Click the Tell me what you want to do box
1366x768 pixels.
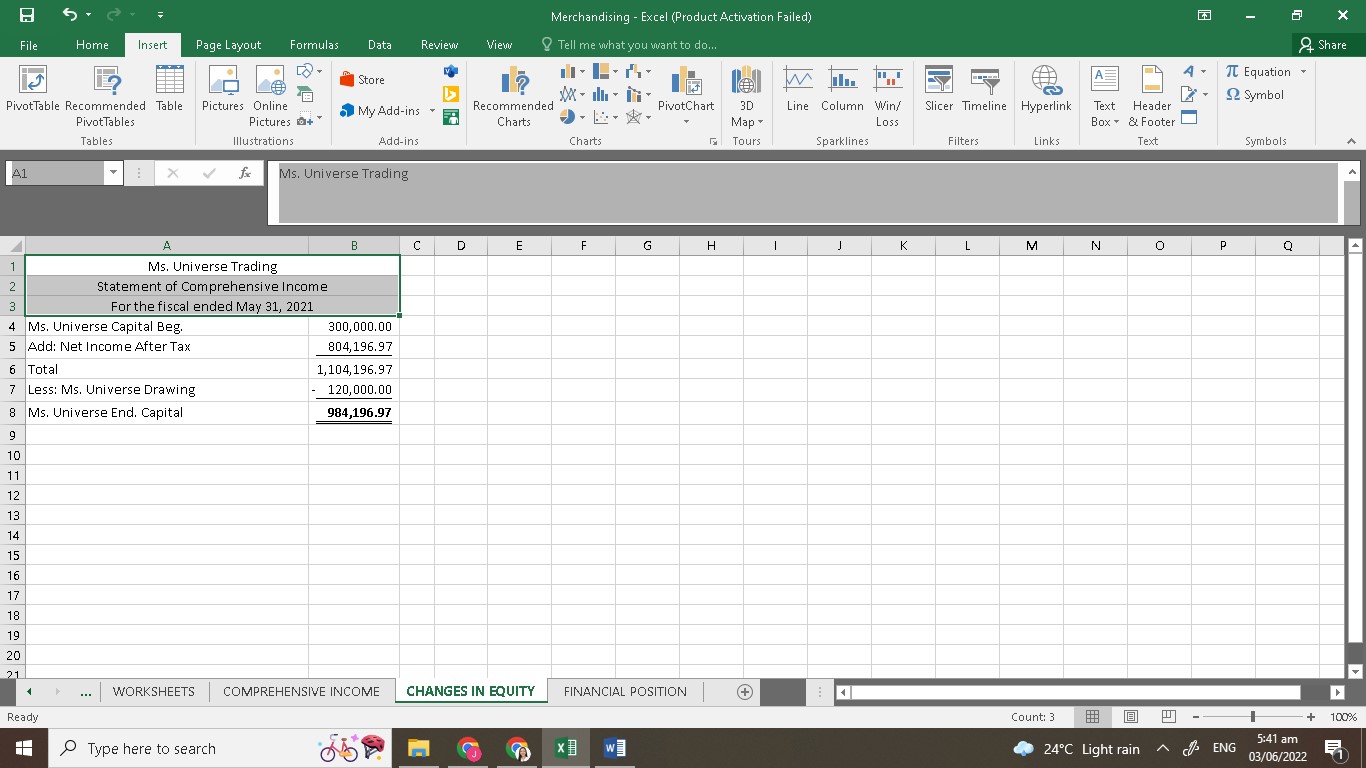628,45
